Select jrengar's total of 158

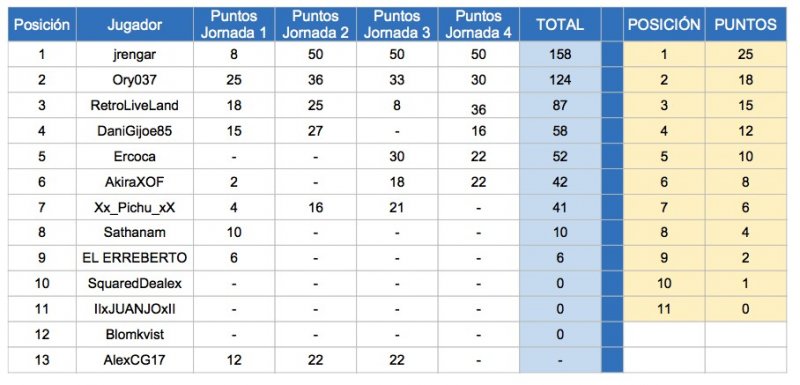560,55
